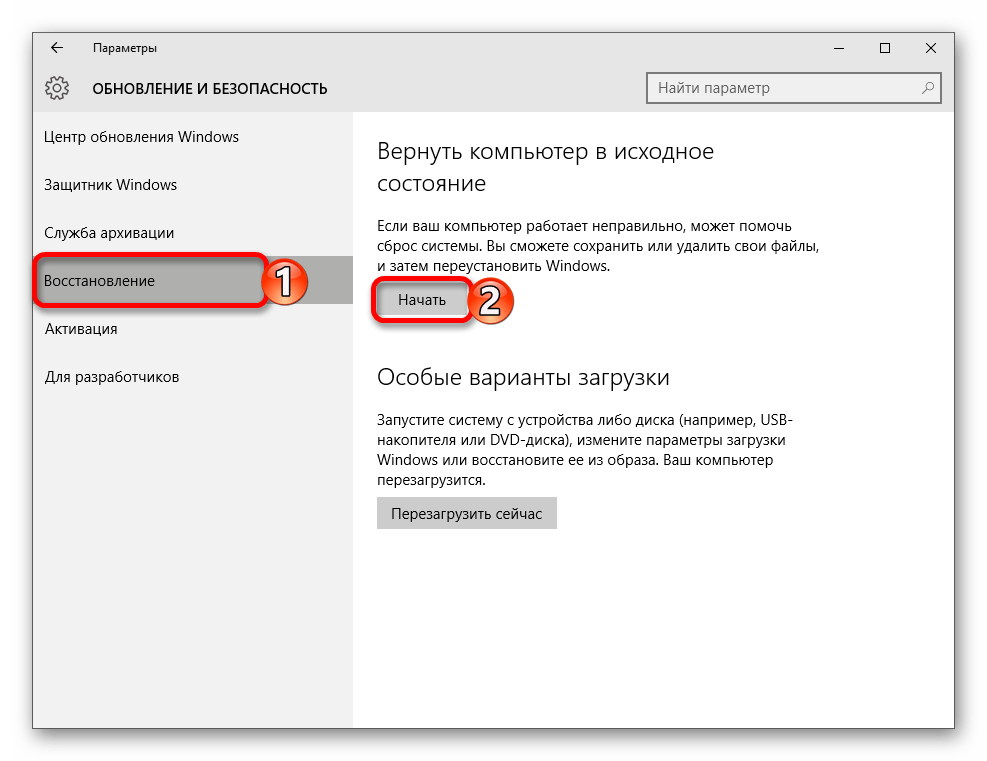
Task: Click the 'Особые варианты загрузки' heading
Action: coord(523,378)
